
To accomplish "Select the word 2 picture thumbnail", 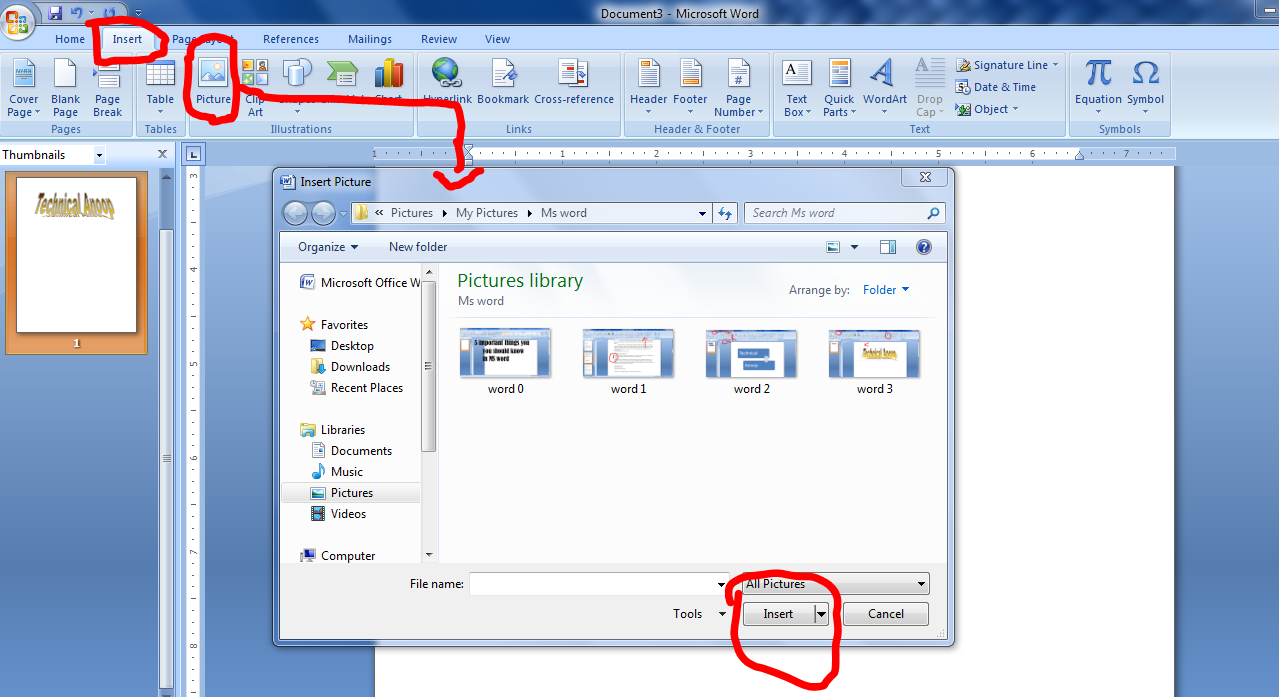I will coord(751,353).
